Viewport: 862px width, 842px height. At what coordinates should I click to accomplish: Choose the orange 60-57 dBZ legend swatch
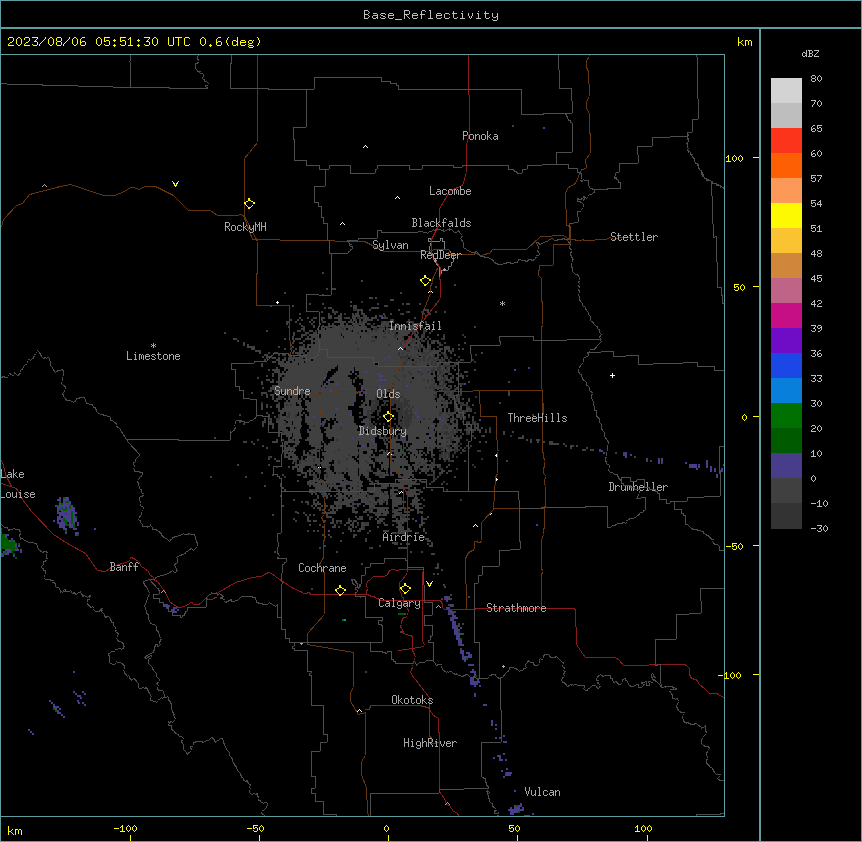(786, 165)
